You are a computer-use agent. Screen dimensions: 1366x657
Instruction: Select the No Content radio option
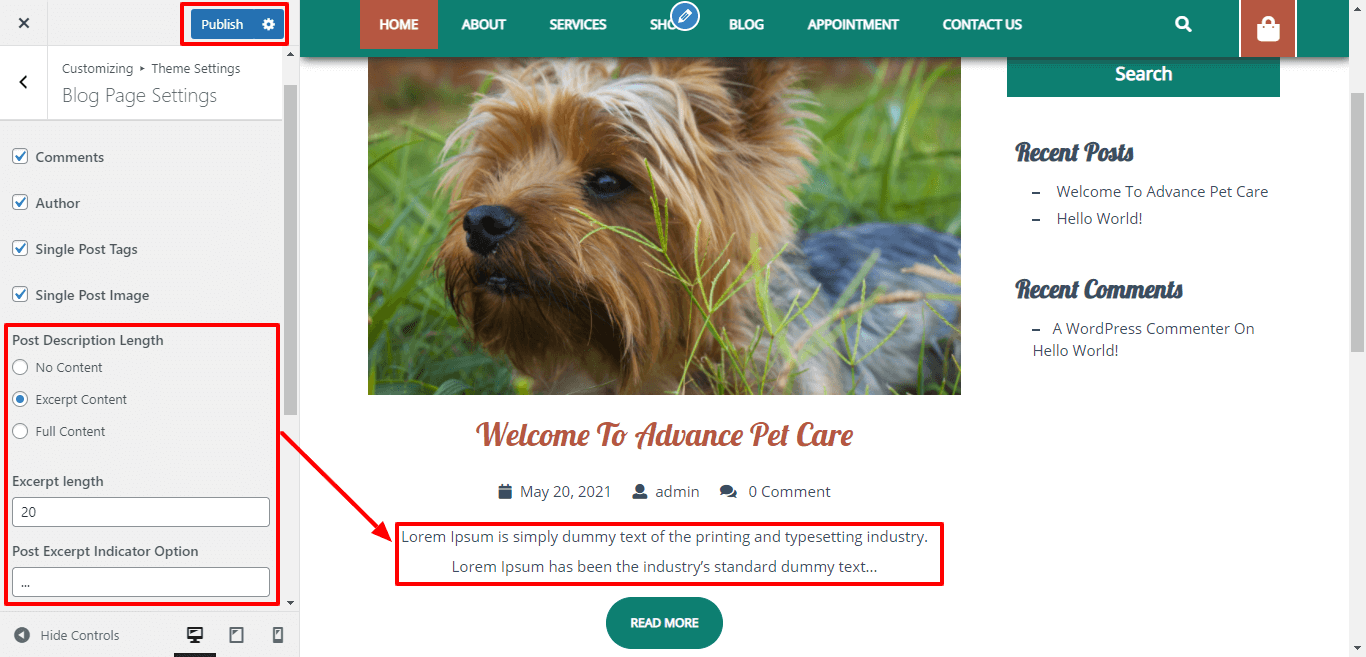click(20, 367)
